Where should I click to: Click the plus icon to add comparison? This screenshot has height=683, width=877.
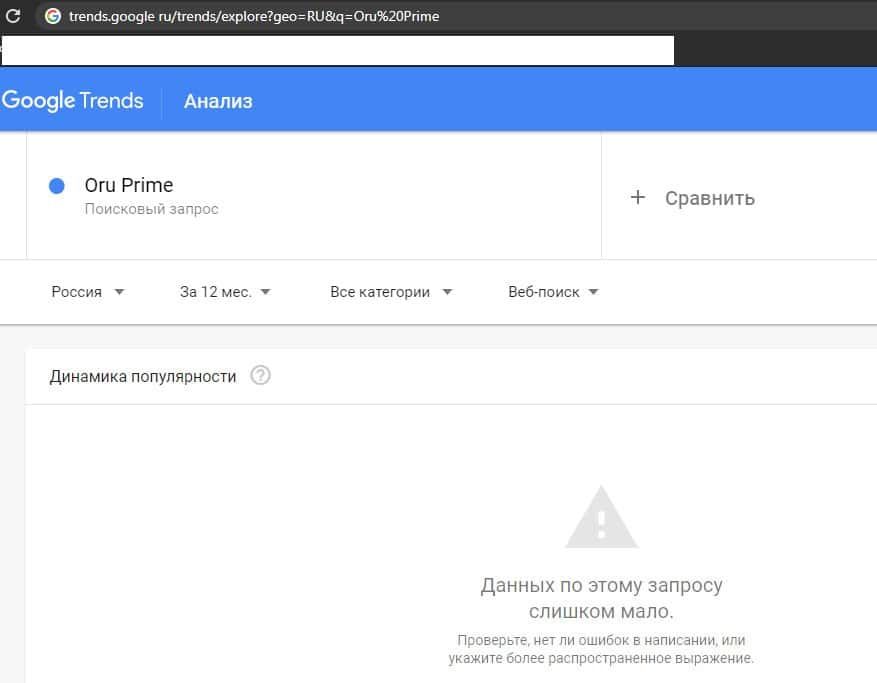(638, 197)
